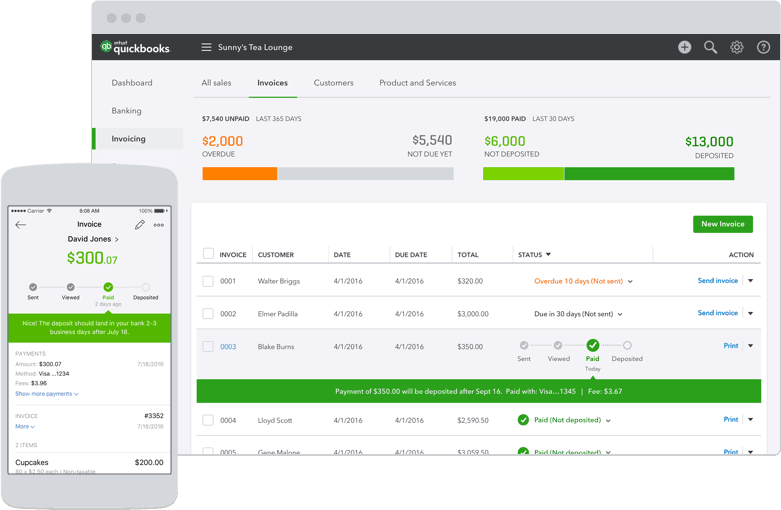The height and width of the screenshot is (510, 781).
Task: Check the box for invoice 0004
Action: coord(208,420)
